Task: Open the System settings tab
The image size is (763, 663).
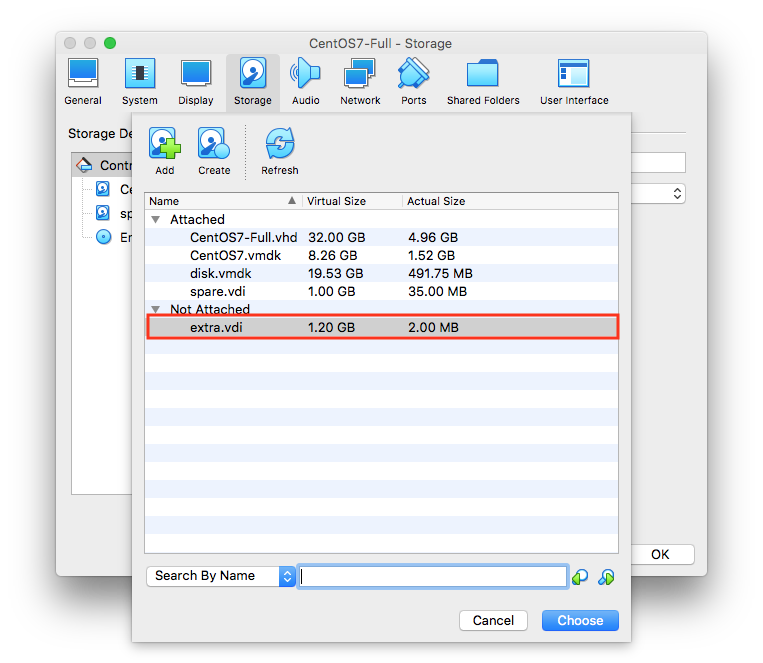Action: click(140, 82)
